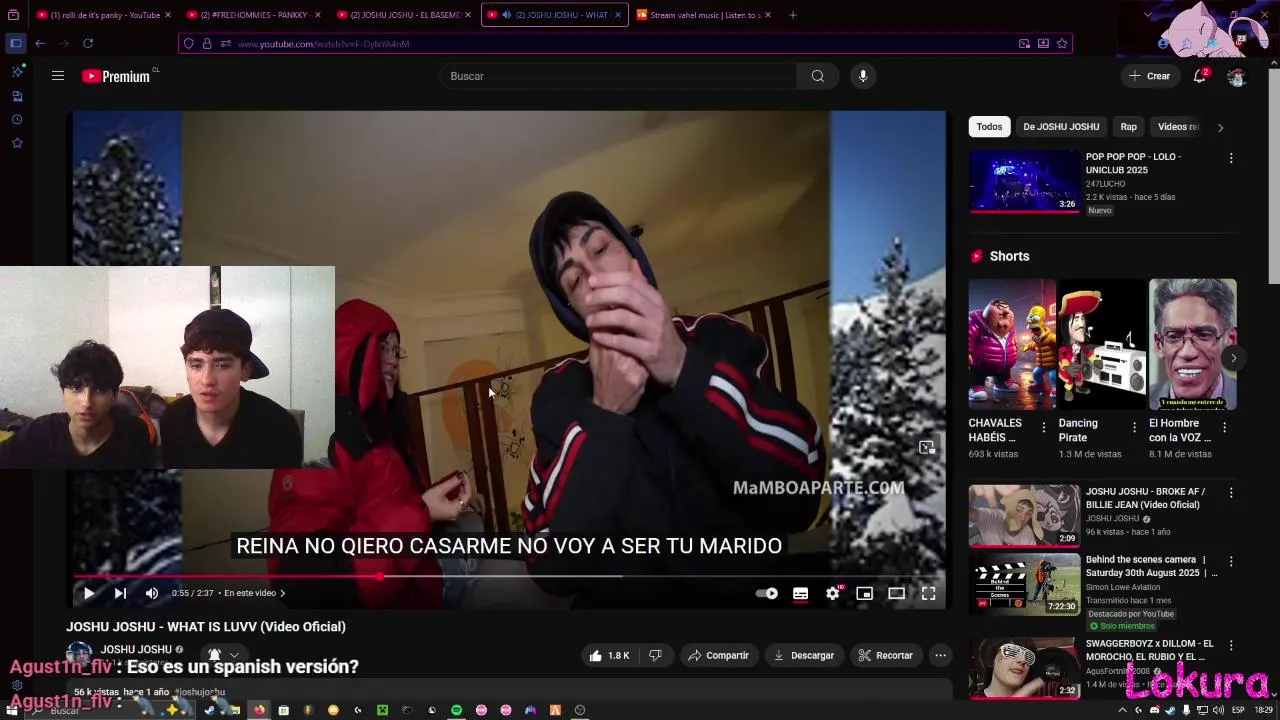
Task: Open the CHAVALES HABÉIS short
Action: point(1012,344)
